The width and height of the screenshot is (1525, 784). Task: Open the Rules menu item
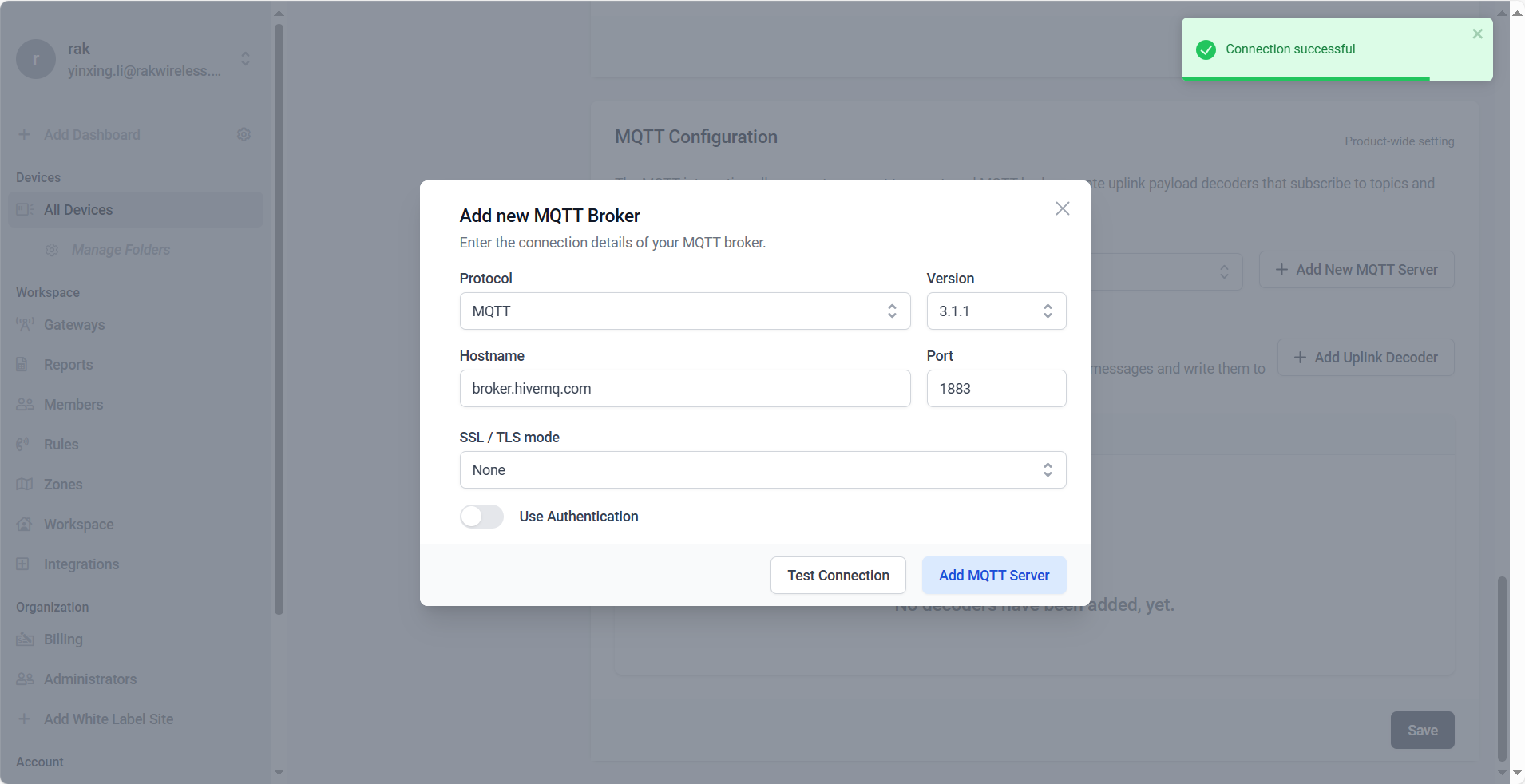pyautogui.click(x=61, y=445)
